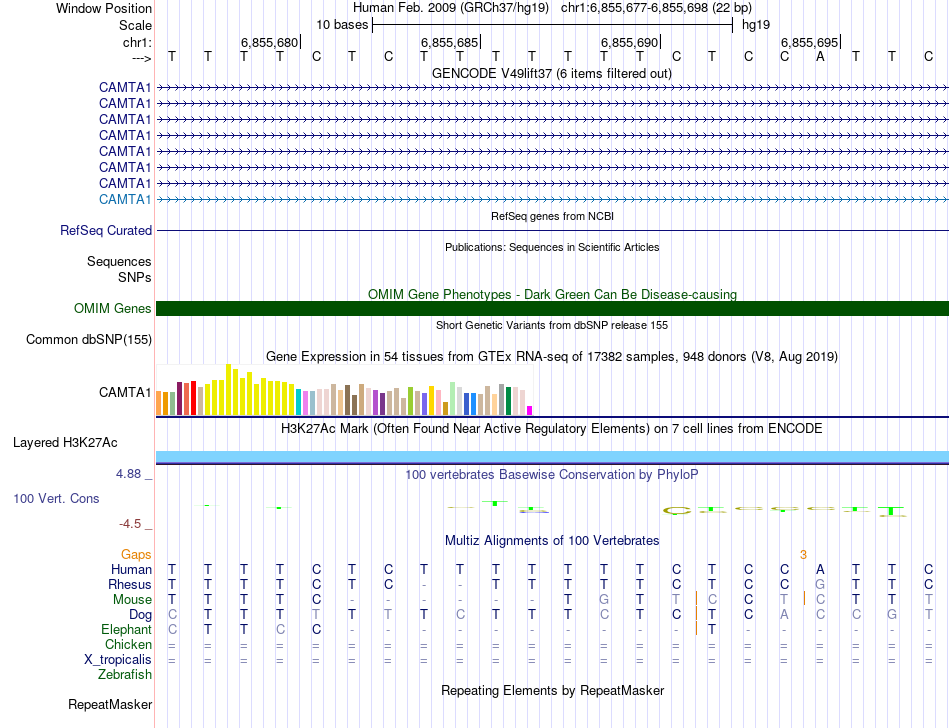Screen dimensions: 950x728
Task: Select the 100 Vert. Cons track label
Action: tap(56, 498)
